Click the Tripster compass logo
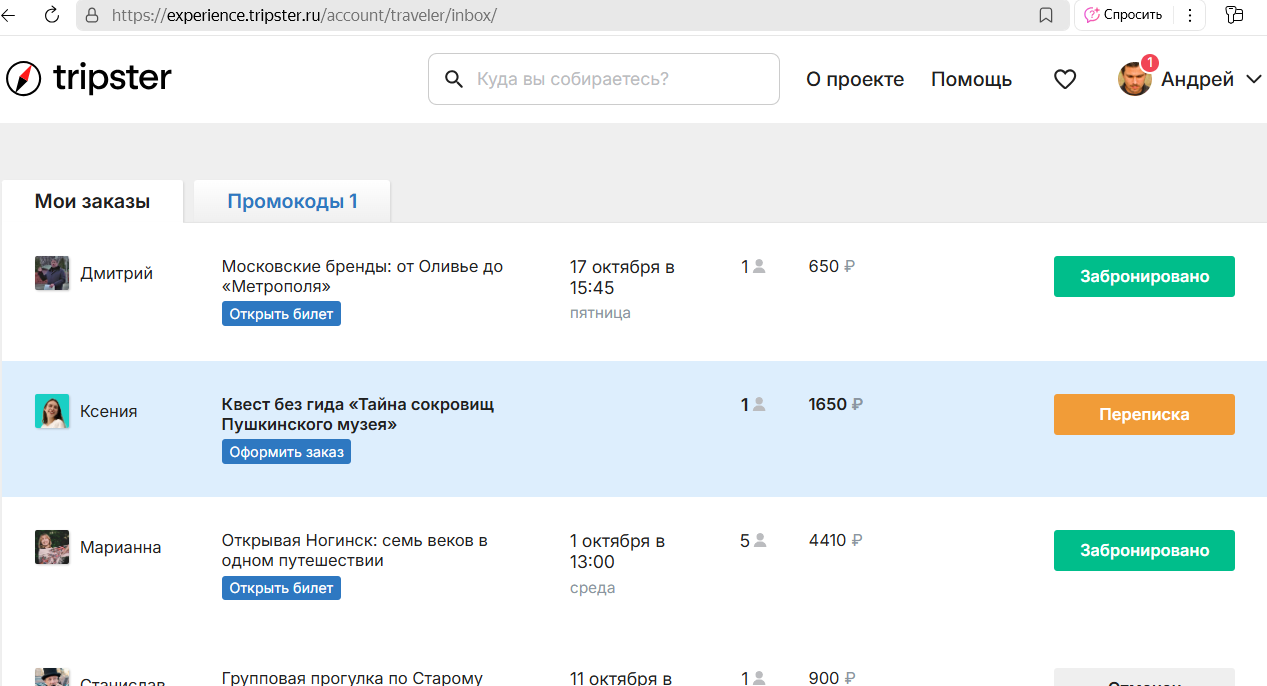The width and height of the screenshot is (1267, 686). pyautogui.click(x=23, y=78)
